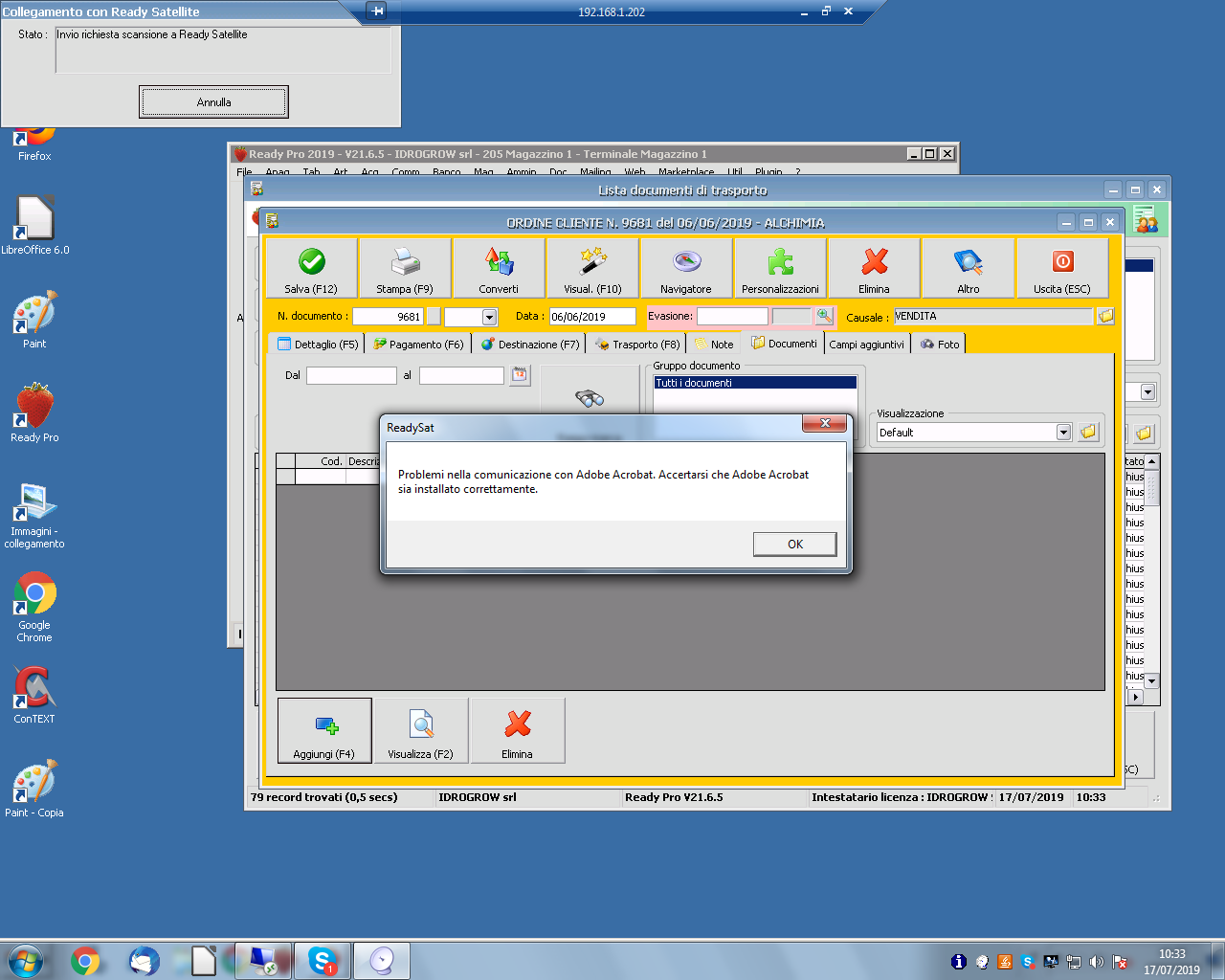1225x980 pixels.
Task: Click the Converti toolbar icon
Action: pos(499,261)
